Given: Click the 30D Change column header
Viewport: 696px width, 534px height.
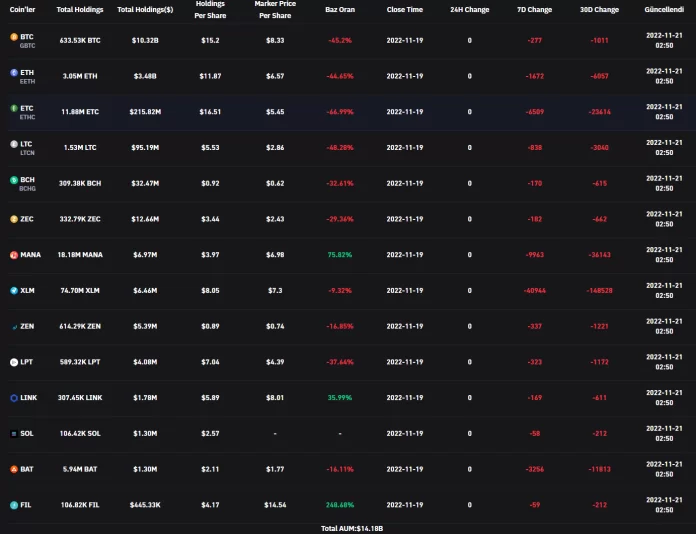Looking at the screenshot, I should point(599,9).
